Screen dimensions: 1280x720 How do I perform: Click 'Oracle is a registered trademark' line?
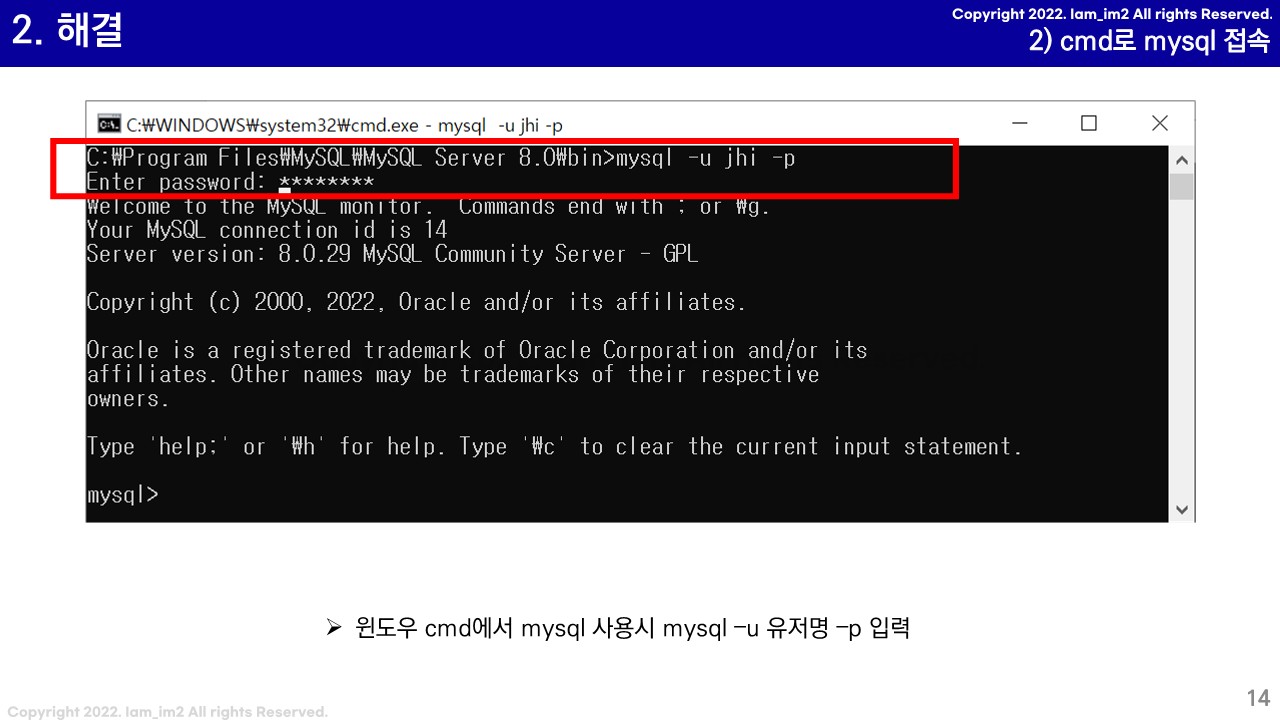tap(477, 350)
